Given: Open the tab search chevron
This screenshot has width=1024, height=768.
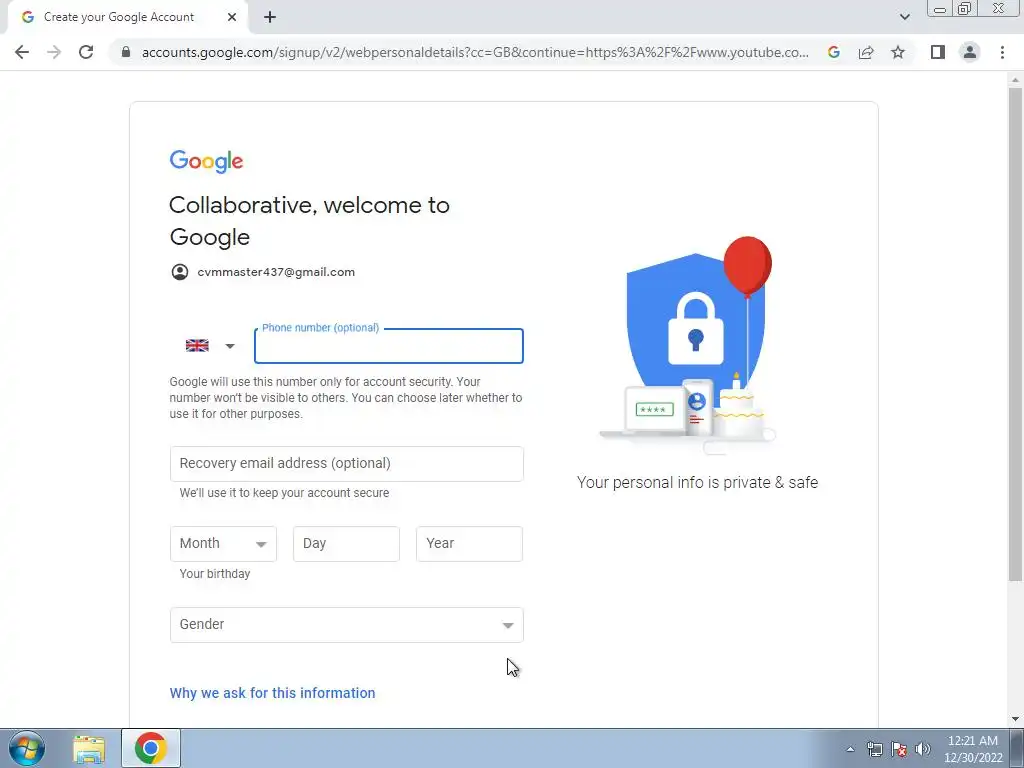Looking at the screenshot, I should click(x=904, y=17).
